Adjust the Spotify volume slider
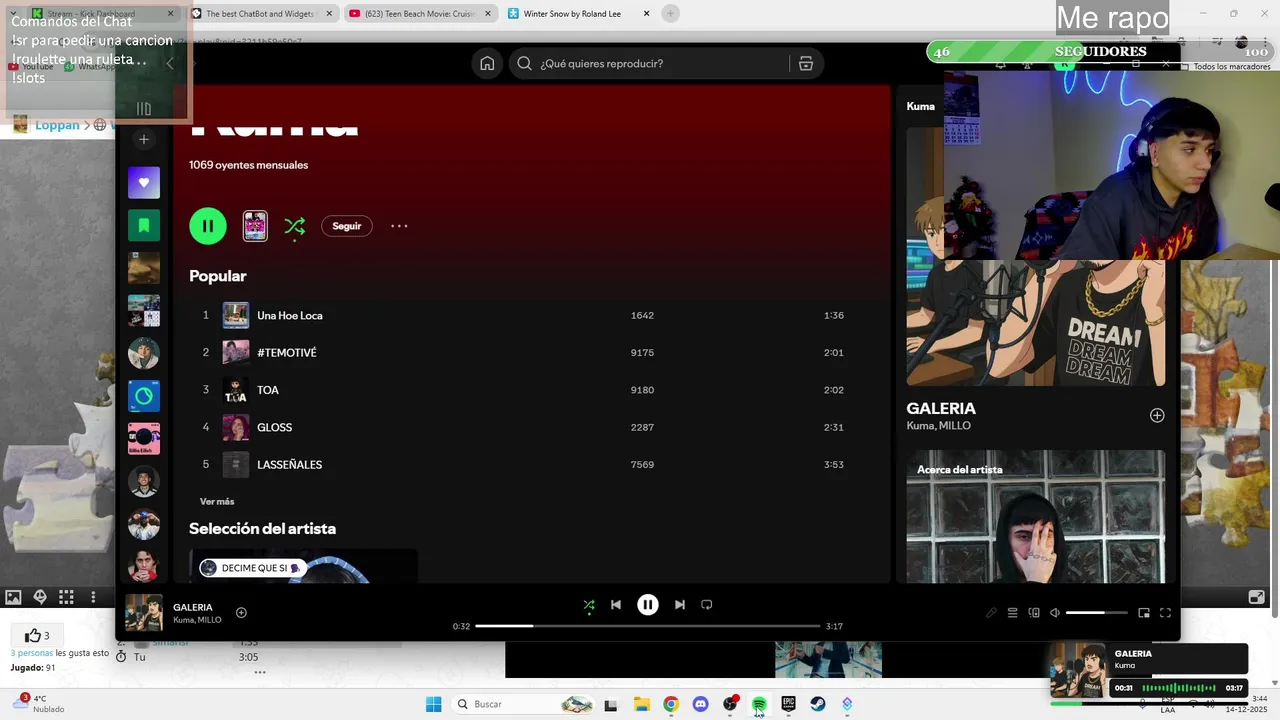 (1096, 613)
